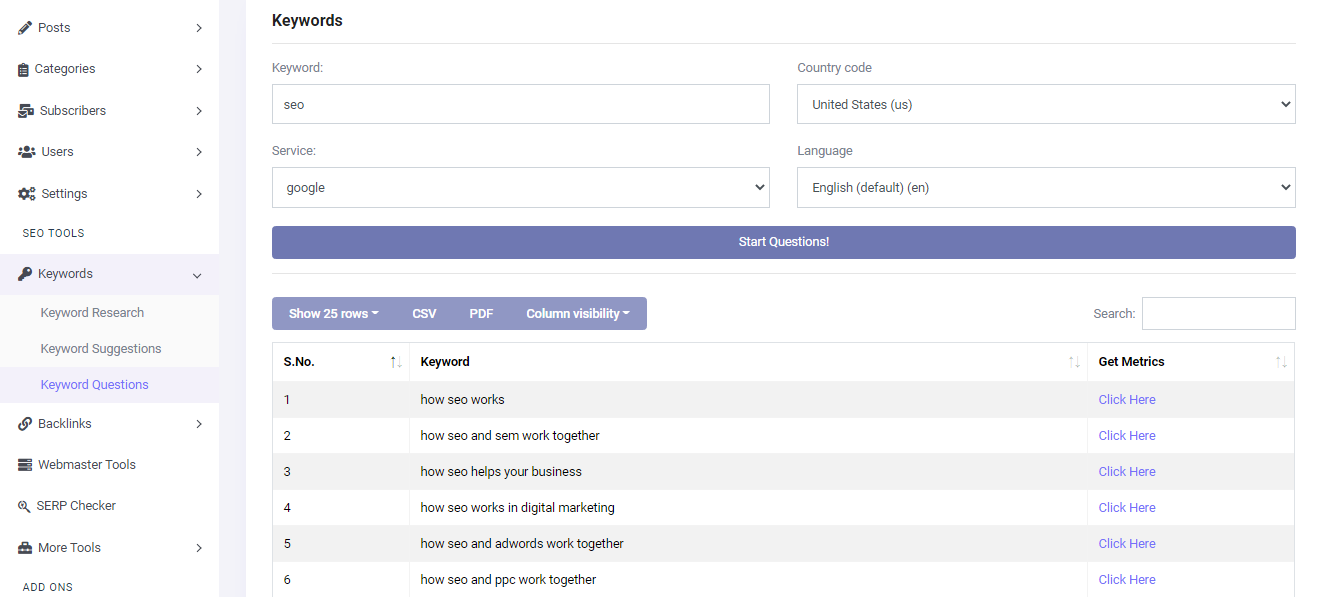This screenshot has height=597, width=1317.
Task: Click the chain-link icon beside Backlinks
Action: point(25,424)
